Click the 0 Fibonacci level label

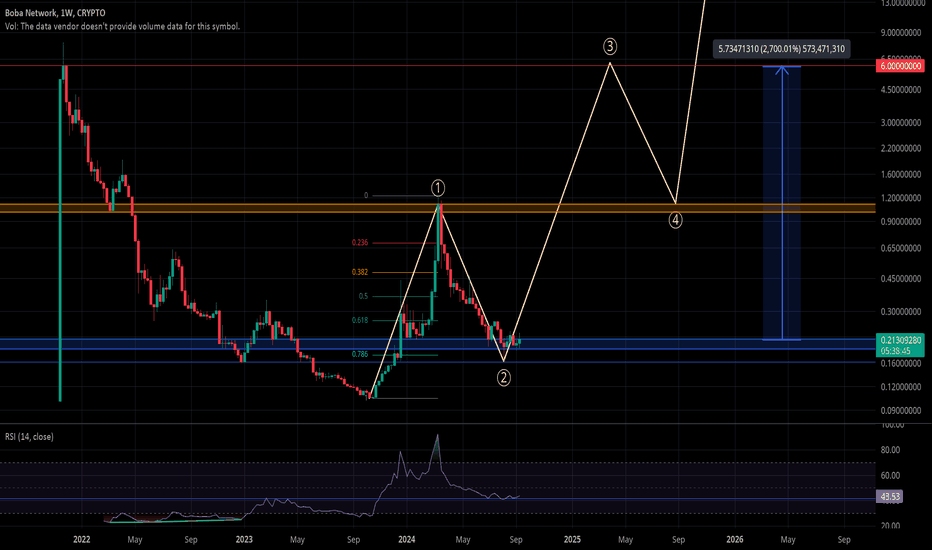pos(366,196)
